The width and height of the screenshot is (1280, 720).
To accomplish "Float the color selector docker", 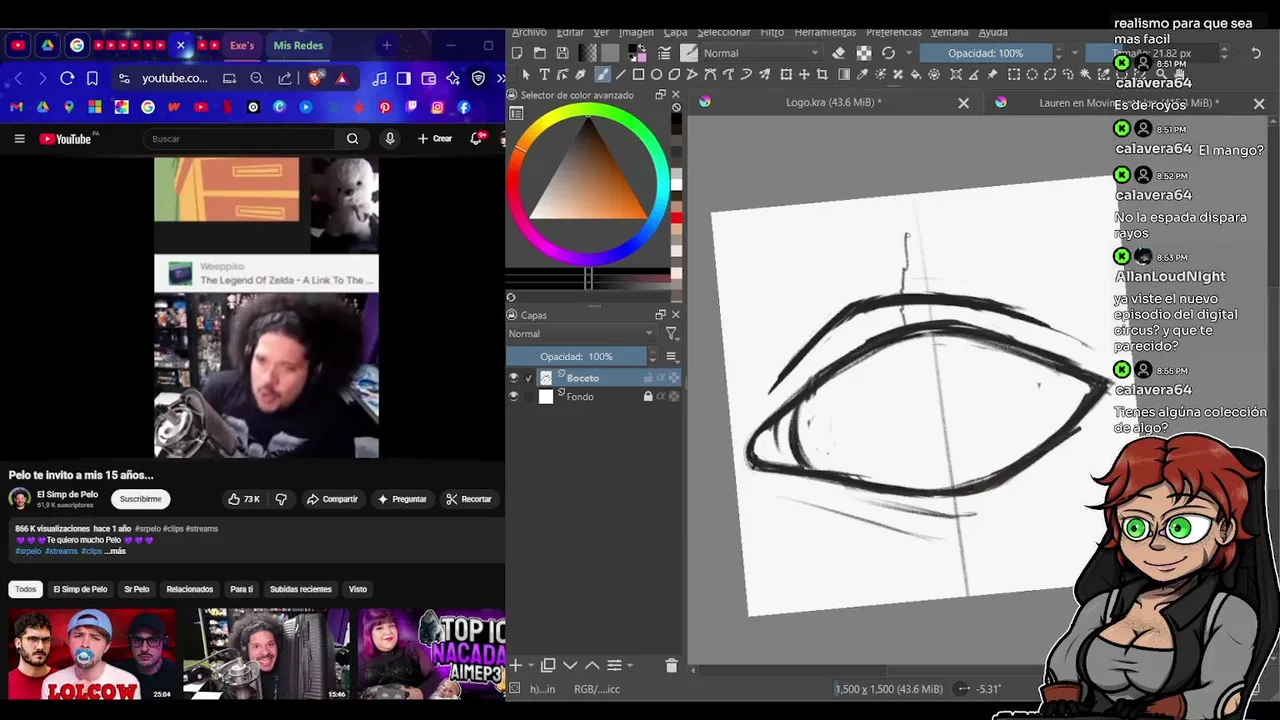I will [660, 95].
